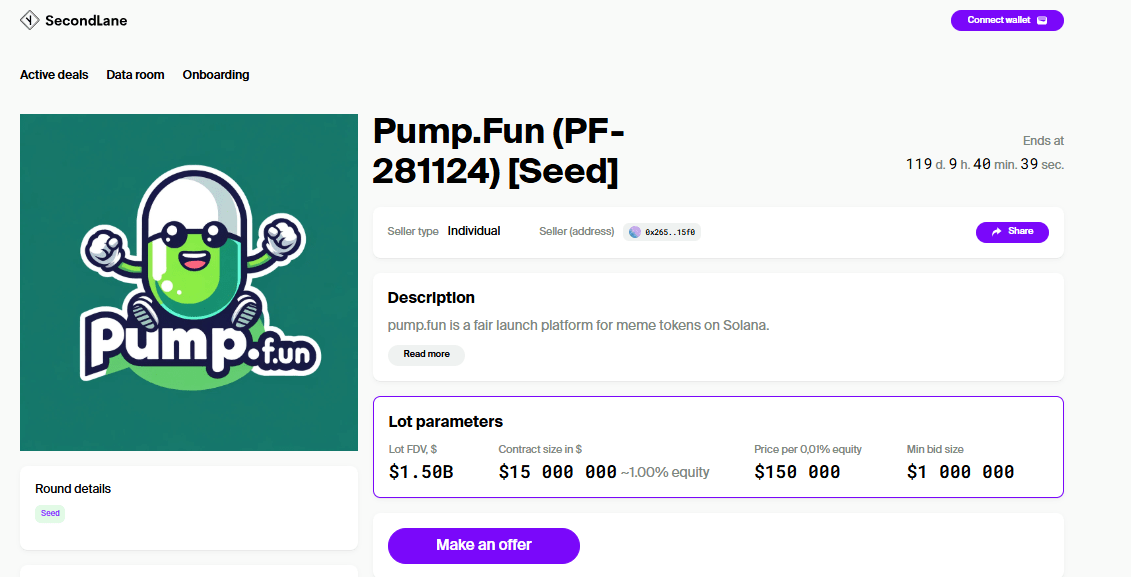
Task: Click the SecondLane diamond logo icon
Action: [30, 20]
